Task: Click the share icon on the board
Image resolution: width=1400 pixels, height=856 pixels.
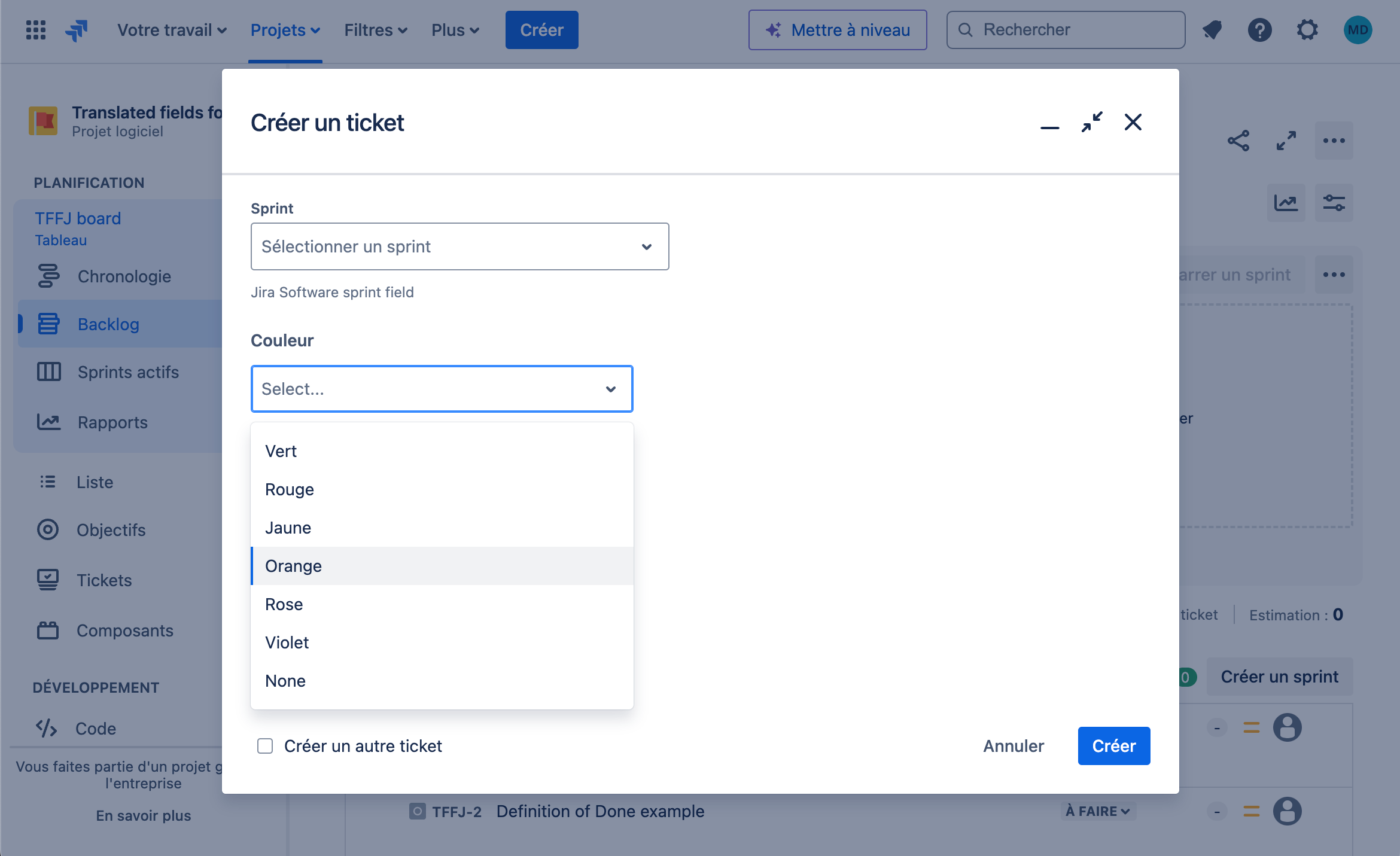Action: coord(1238,141)
